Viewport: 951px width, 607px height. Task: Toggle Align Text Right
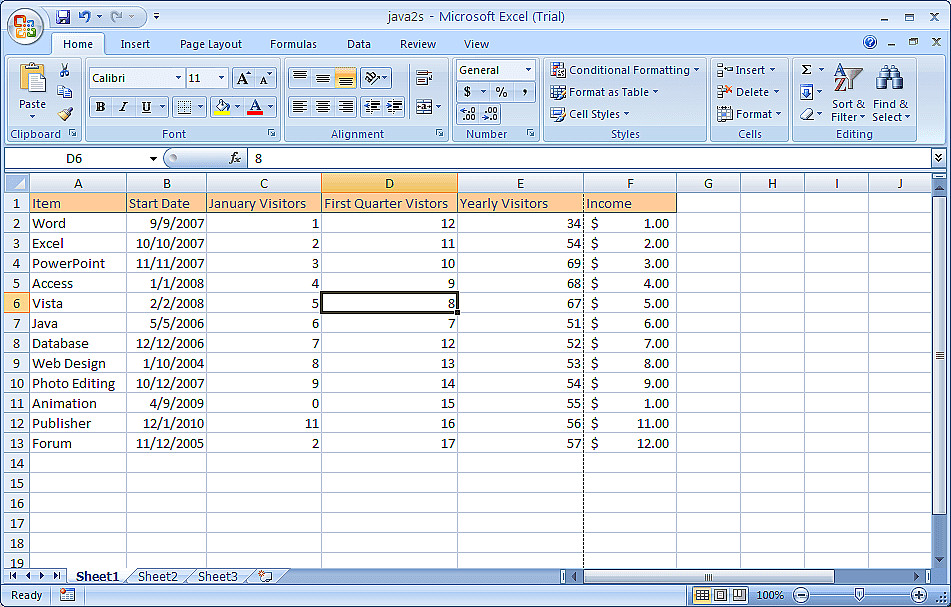[345, 107]
